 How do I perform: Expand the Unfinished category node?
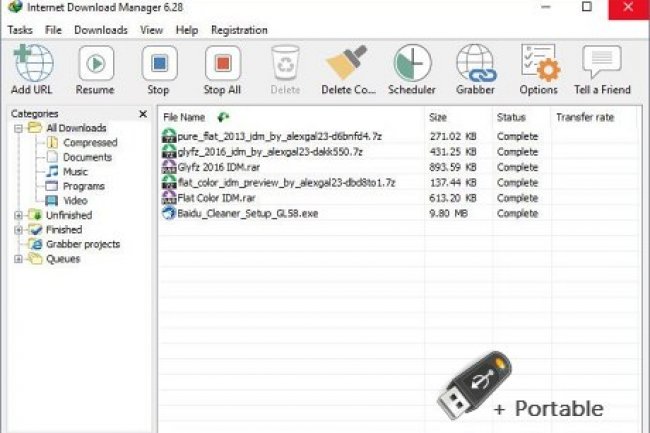[x=18, y=215]
